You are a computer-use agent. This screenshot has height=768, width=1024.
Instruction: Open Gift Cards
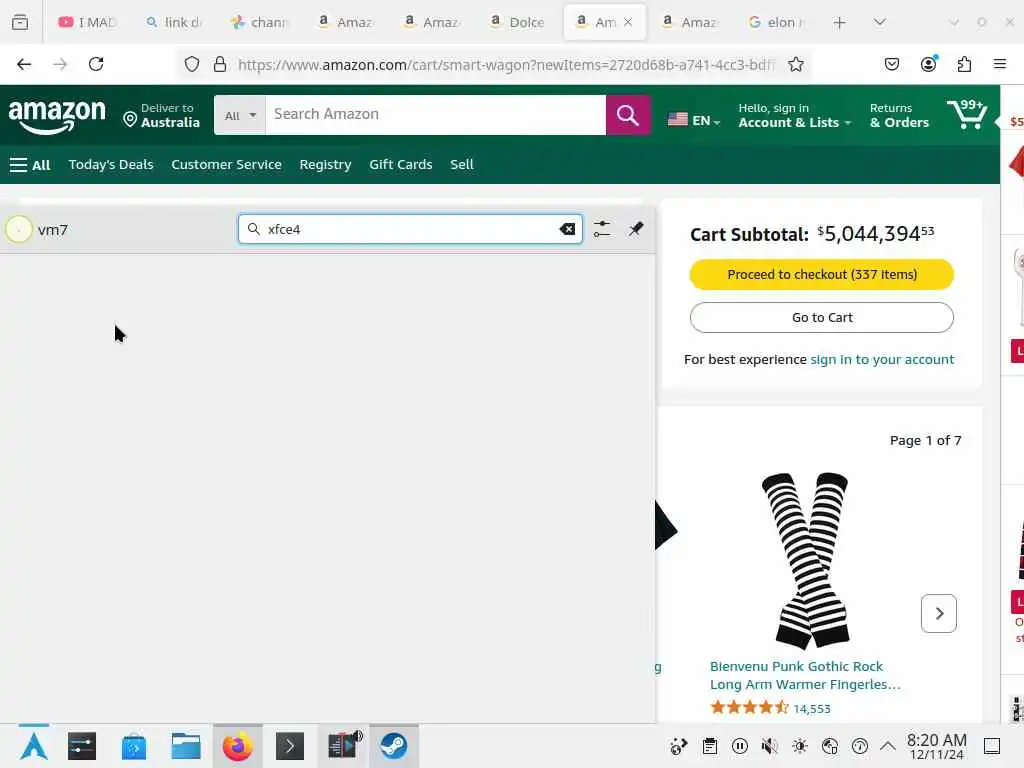click(x=401, y=165)
